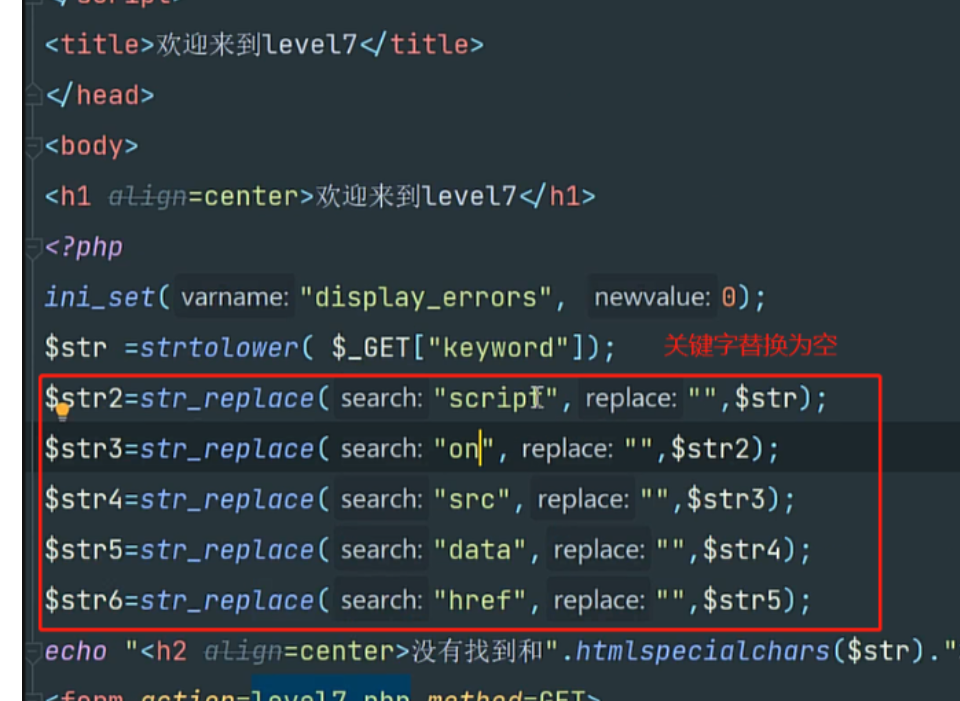
Task: Click the newvalue: parameter hint
Action: pos(652,298)
